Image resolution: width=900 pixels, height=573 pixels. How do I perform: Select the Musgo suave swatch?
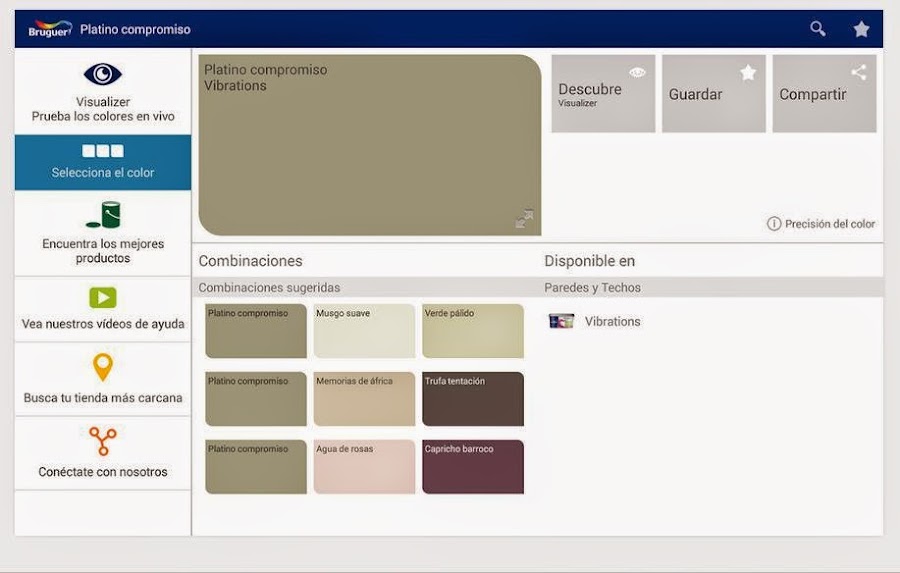click(364, 331)
